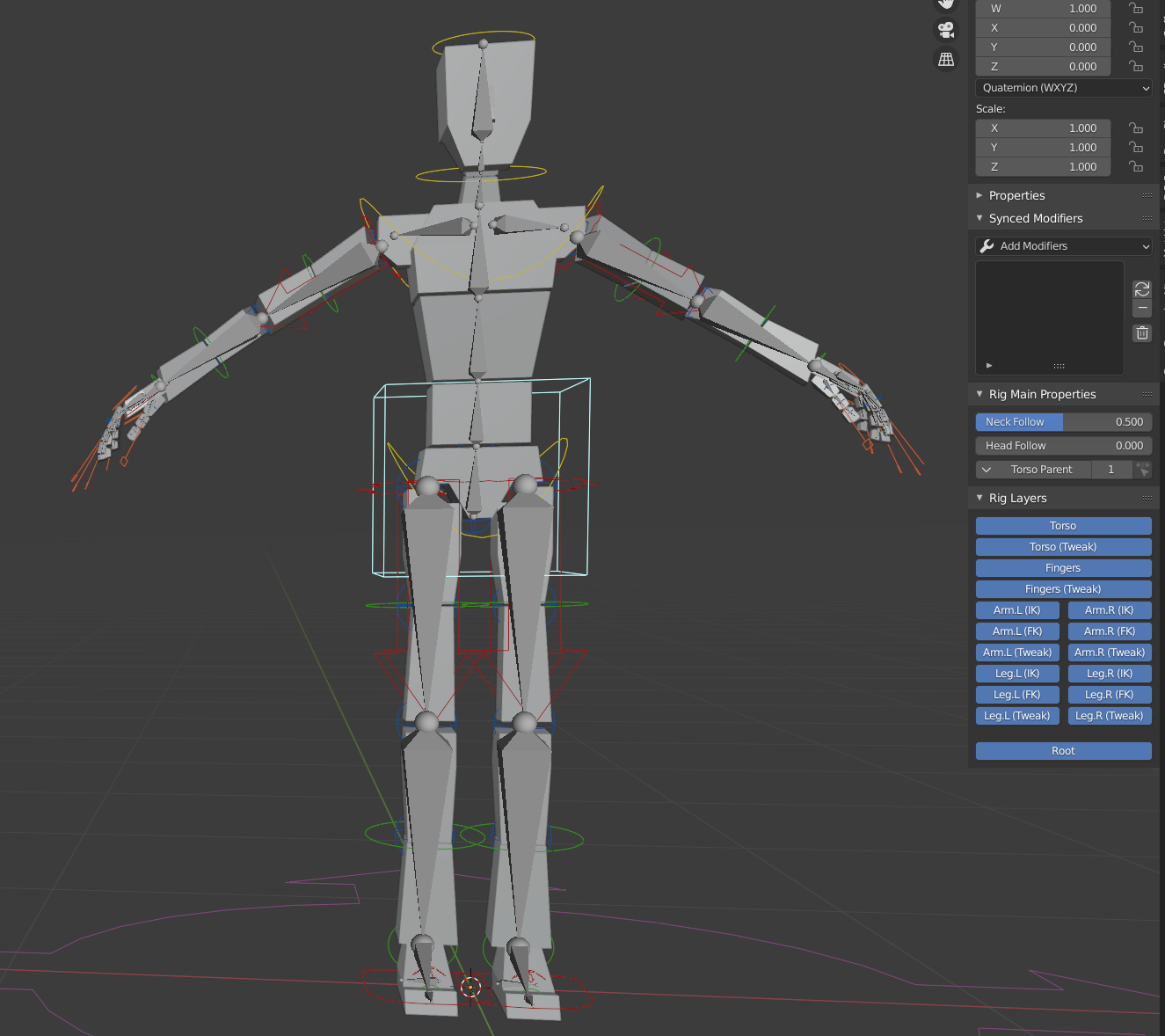The height and width of the screenshot is (1036, 1165).
Task: Toggle the Leg.R (FK) rig layer
Action: coord(1109,695)
